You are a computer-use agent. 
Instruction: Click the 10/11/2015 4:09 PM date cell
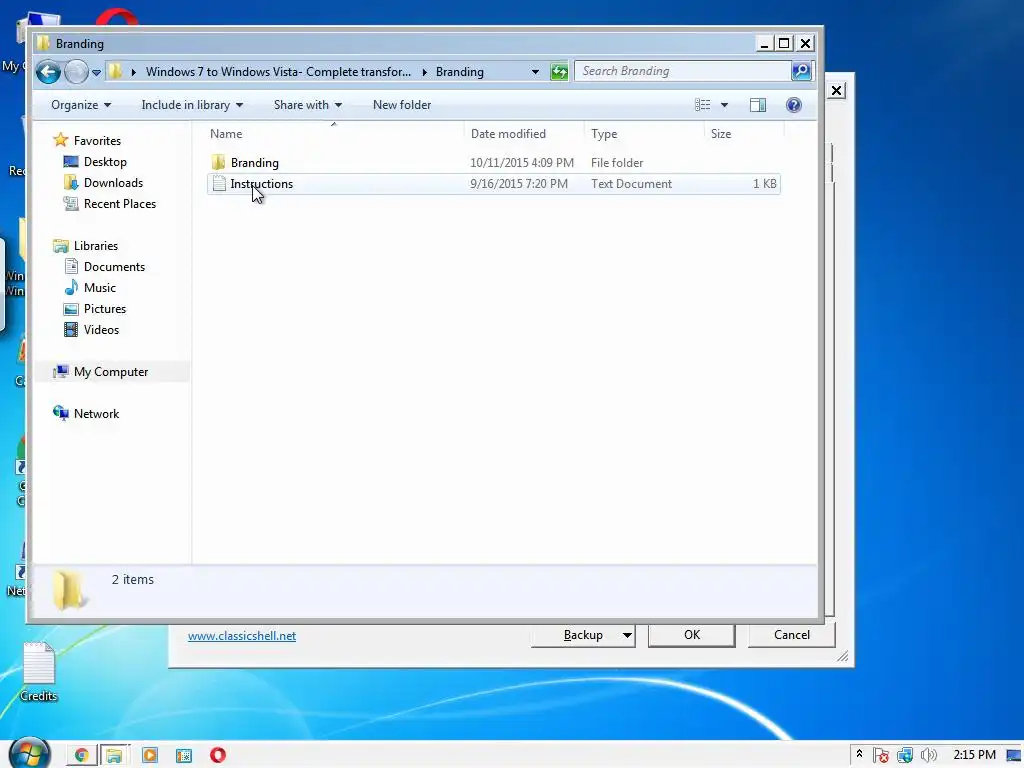point(522,163)
